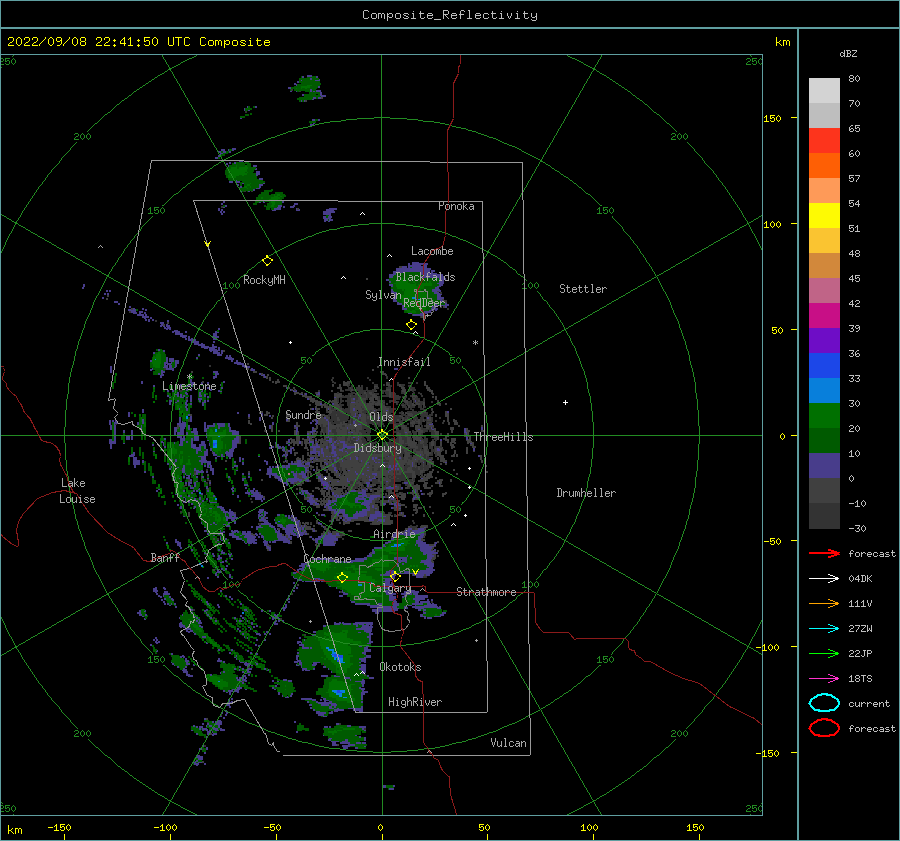Click the Innisfail city label
This screenshot has width=900, height=841.
click(x=404, y=362)
